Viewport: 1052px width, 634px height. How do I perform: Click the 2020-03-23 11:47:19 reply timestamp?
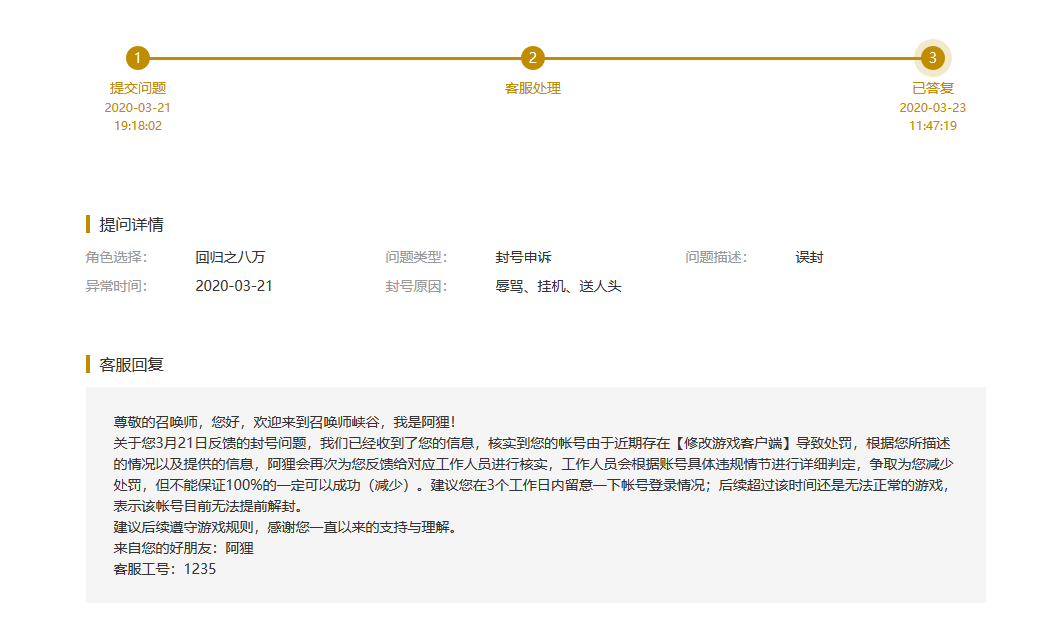point(932,117)
